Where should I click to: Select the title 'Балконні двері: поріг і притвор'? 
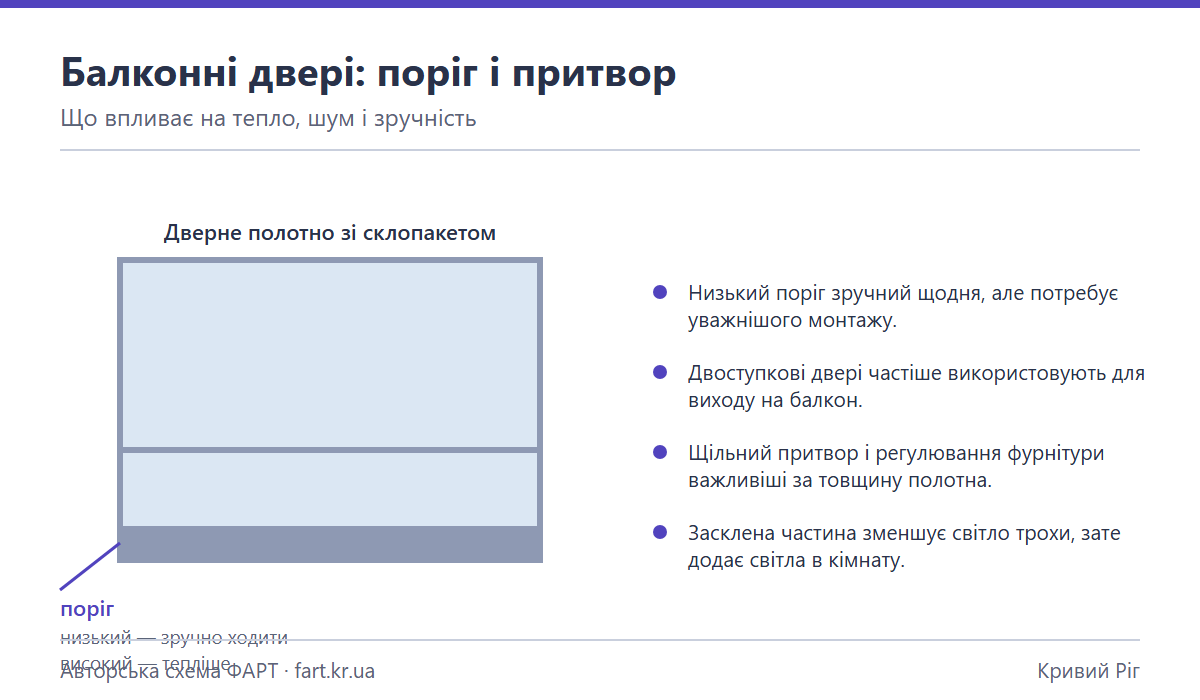click(x=368, y=74)
